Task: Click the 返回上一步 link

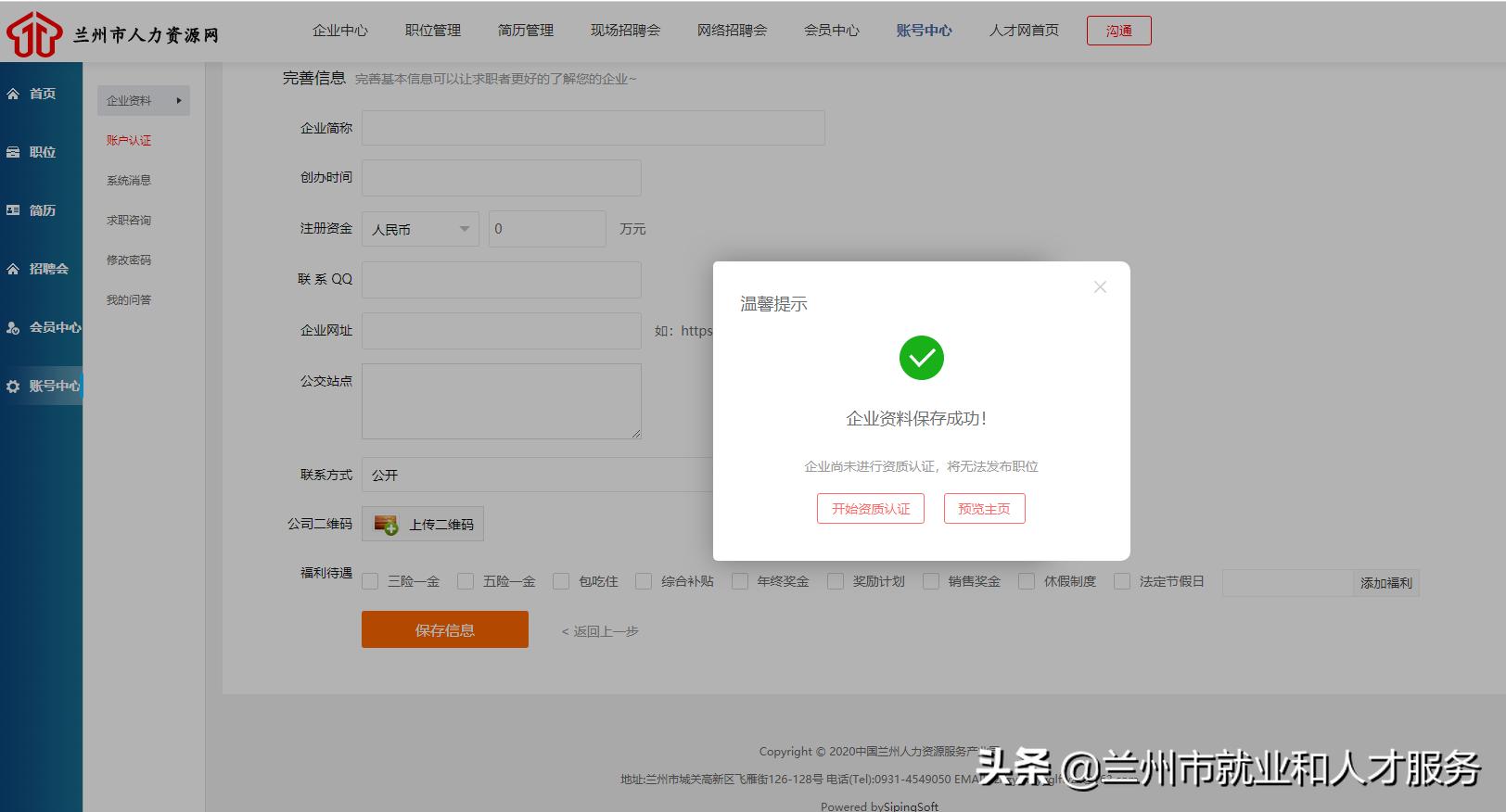Action: point(600,631)
